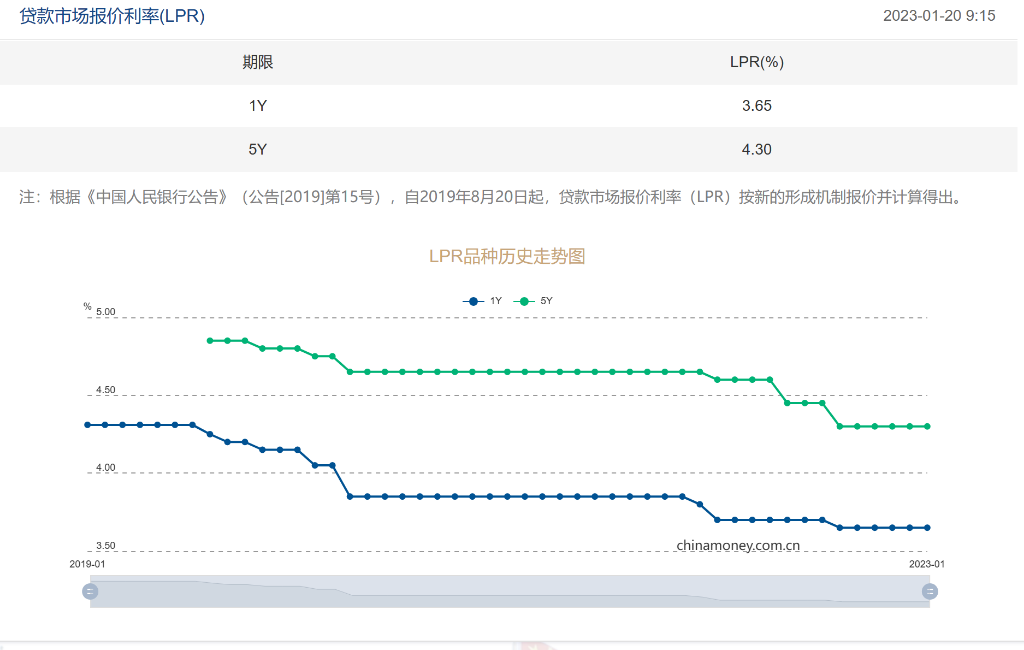Screen dimensions: 1024x650
Task: Click the 2023-01 axis label
Action: 927,564
